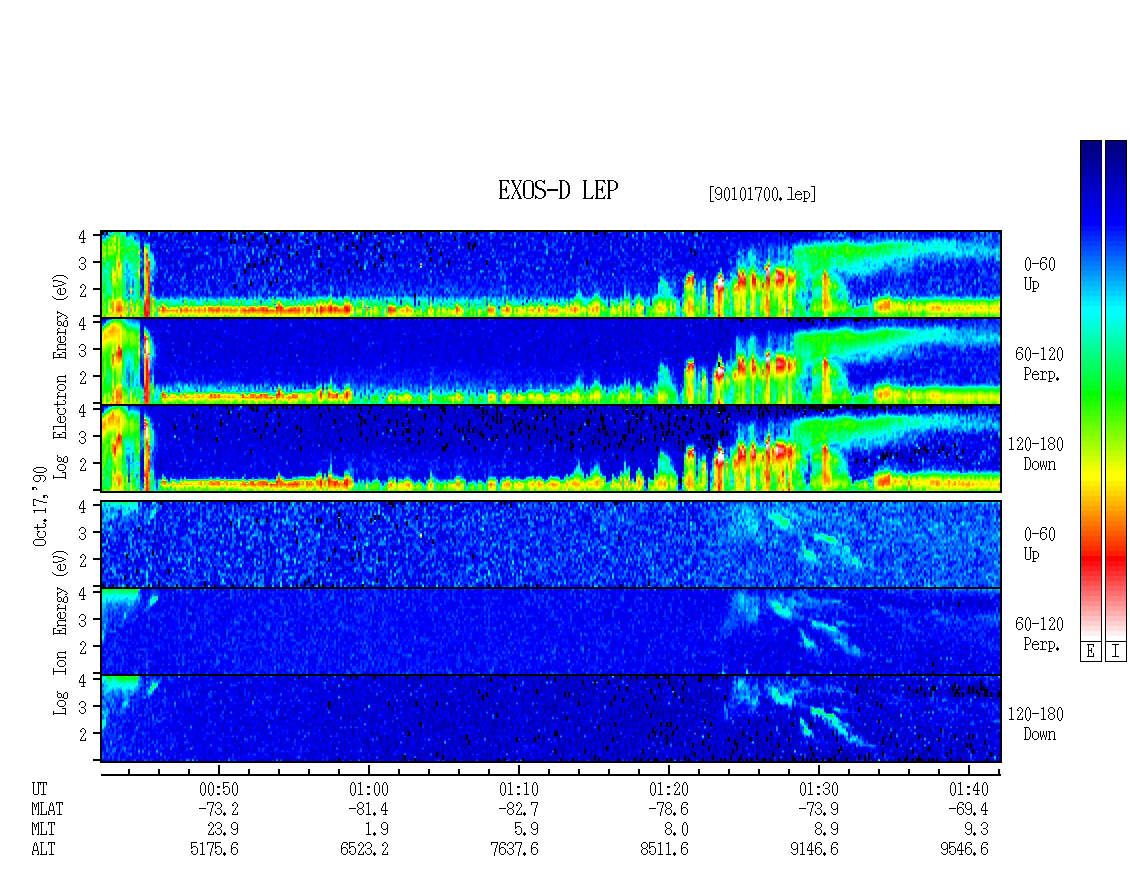Screen dimensions: 1130x875
Task: Click the 01:30 time label
Action: (819, 789)
